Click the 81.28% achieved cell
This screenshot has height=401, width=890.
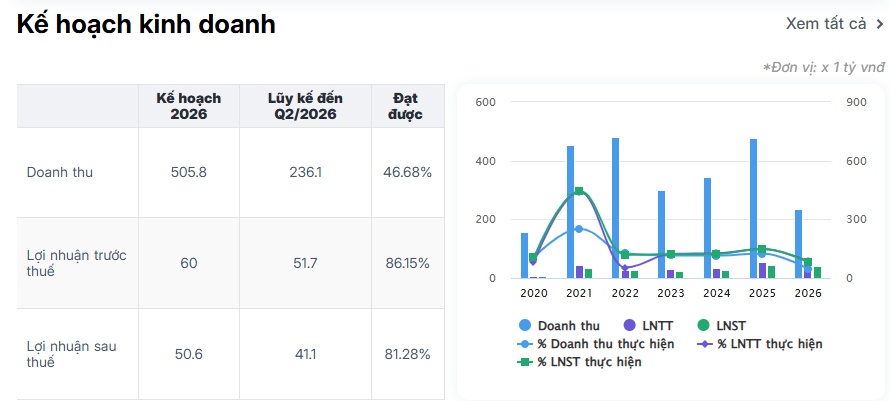(408, 354)
